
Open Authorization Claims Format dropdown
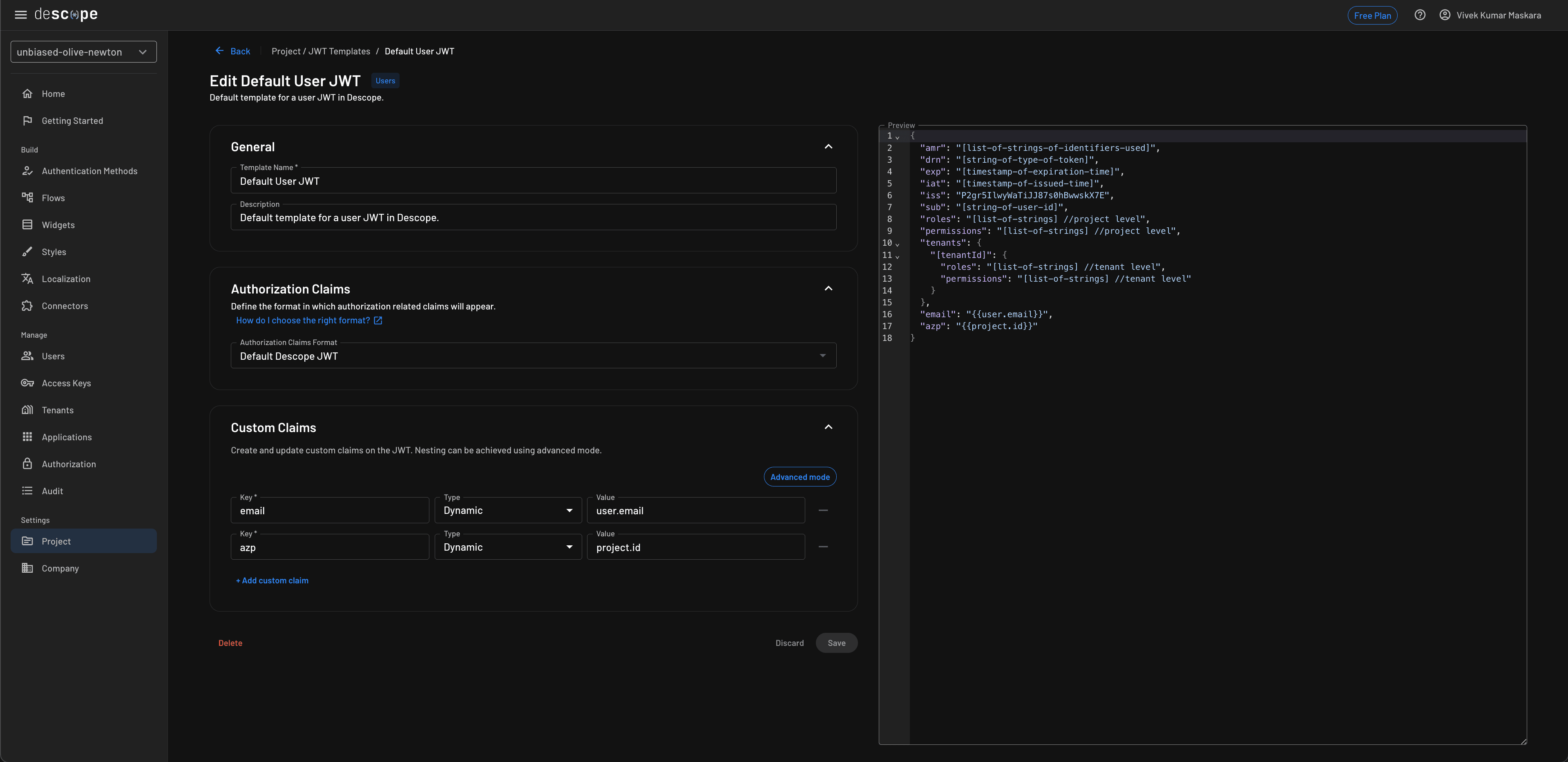coord(533,356)
